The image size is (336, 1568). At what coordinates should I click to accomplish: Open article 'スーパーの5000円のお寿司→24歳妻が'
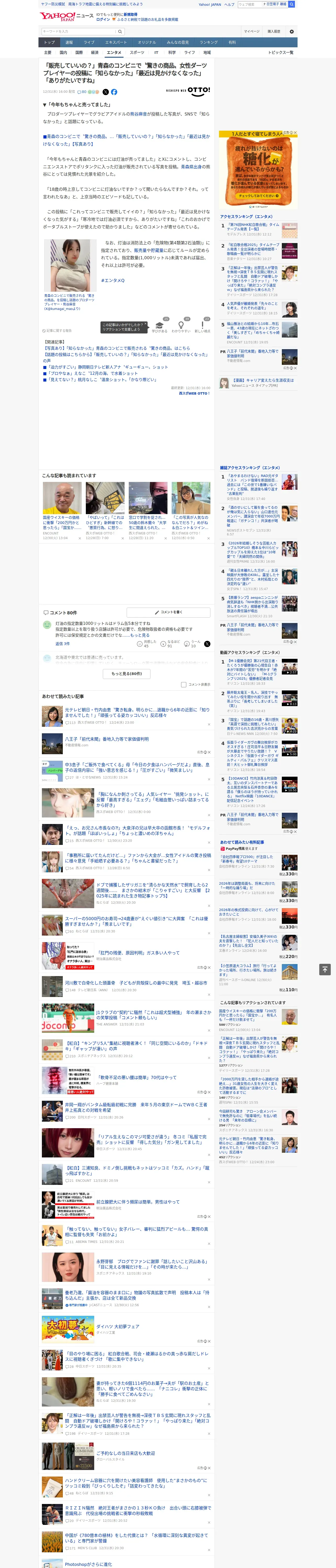(x=137, y=921)
